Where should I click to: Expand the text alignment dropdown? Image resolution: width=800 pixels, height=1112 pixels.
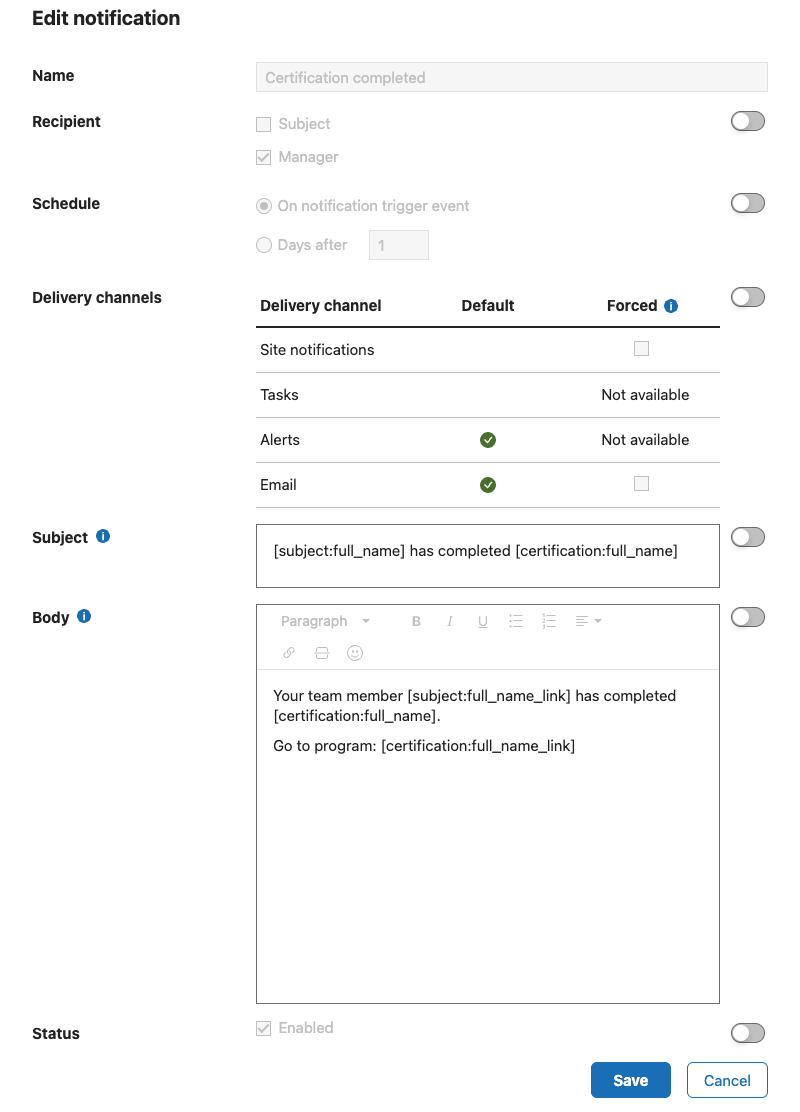click(x=588, y=621)
